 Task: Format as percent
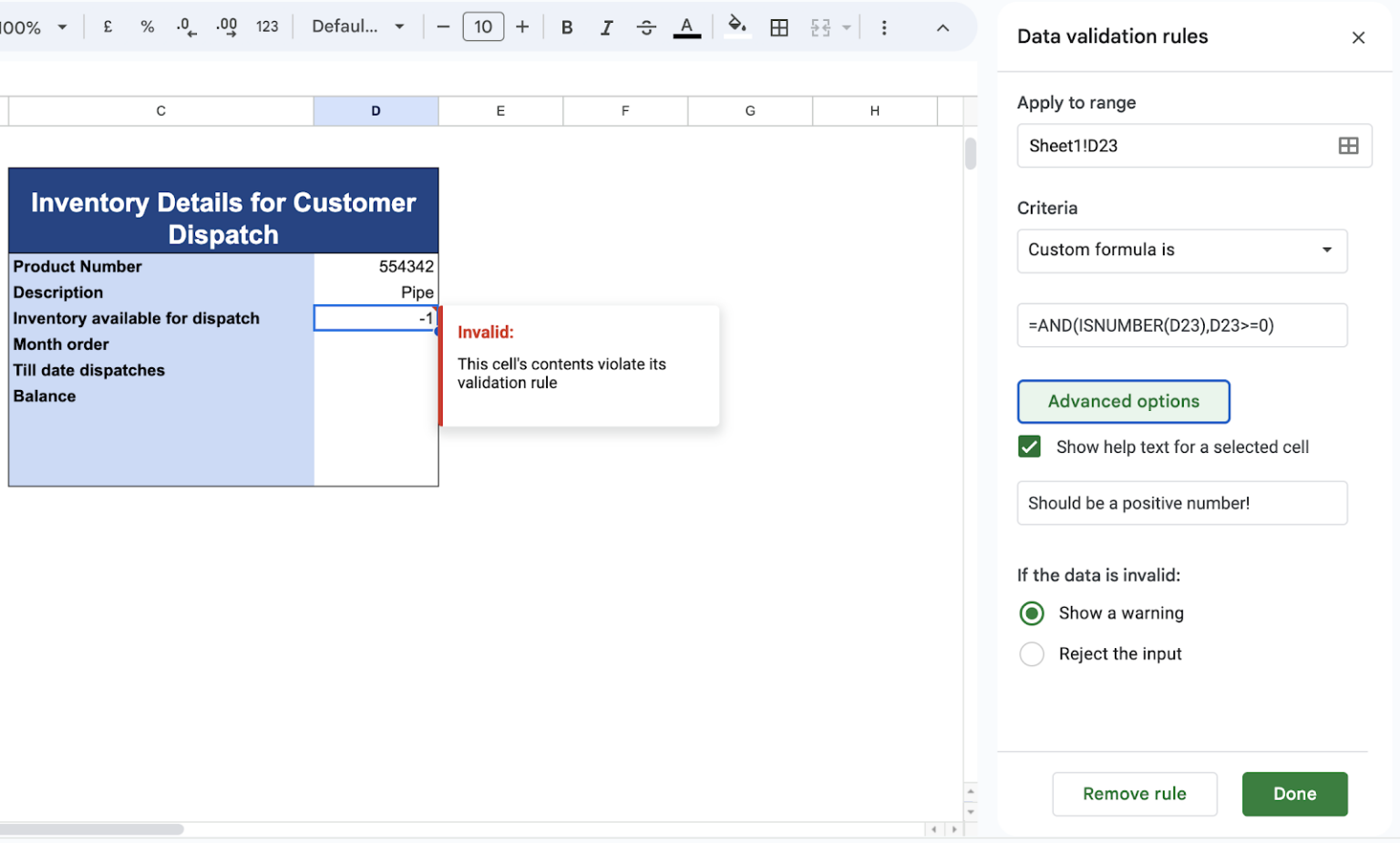coord(147,27)
